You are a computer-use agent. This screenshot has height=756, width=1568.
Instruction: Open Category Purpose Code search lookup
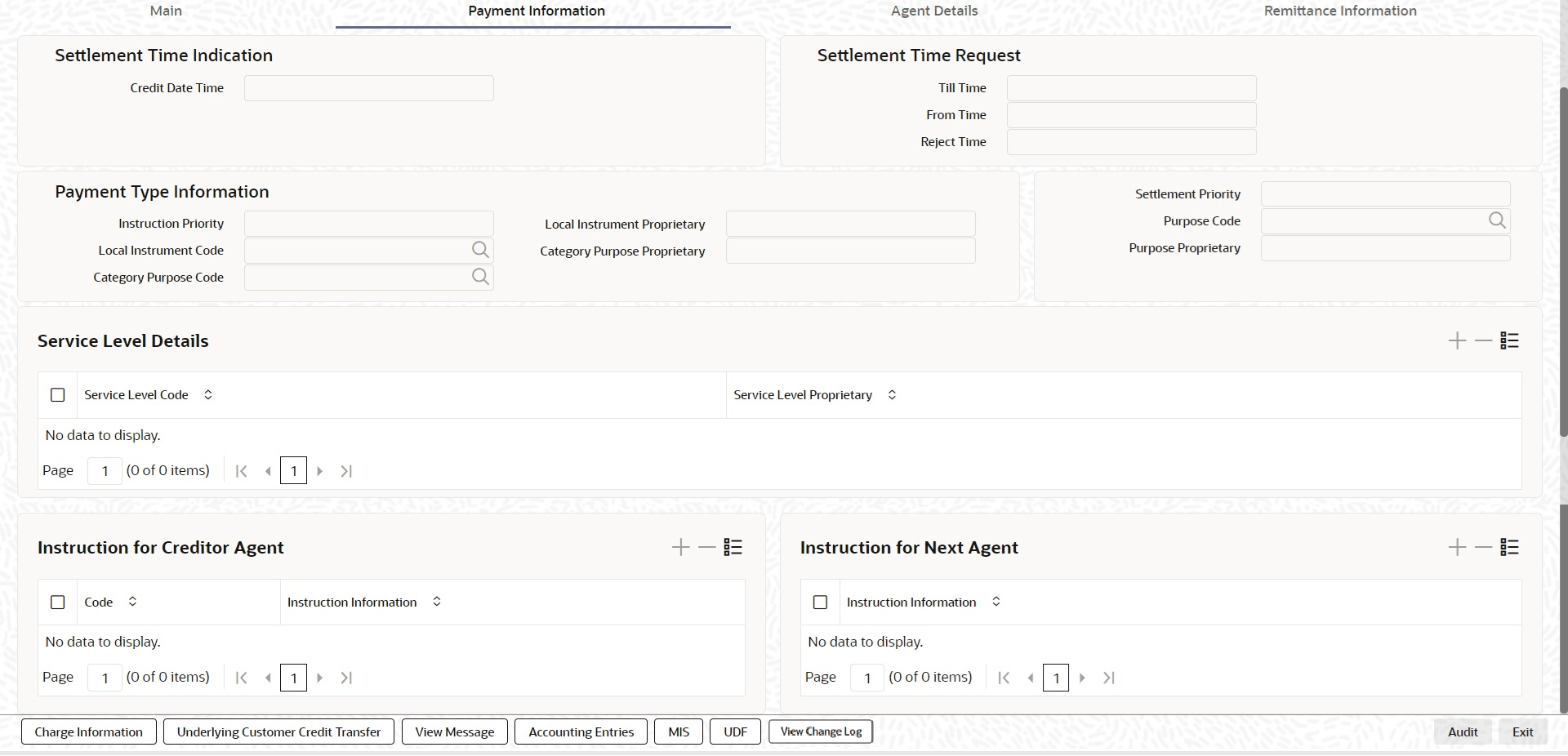(x=480, y=277)
